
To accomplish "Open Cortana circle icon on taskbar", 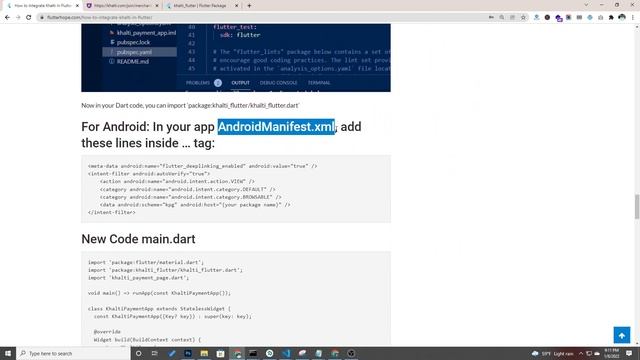I will (x=138, y=353).
